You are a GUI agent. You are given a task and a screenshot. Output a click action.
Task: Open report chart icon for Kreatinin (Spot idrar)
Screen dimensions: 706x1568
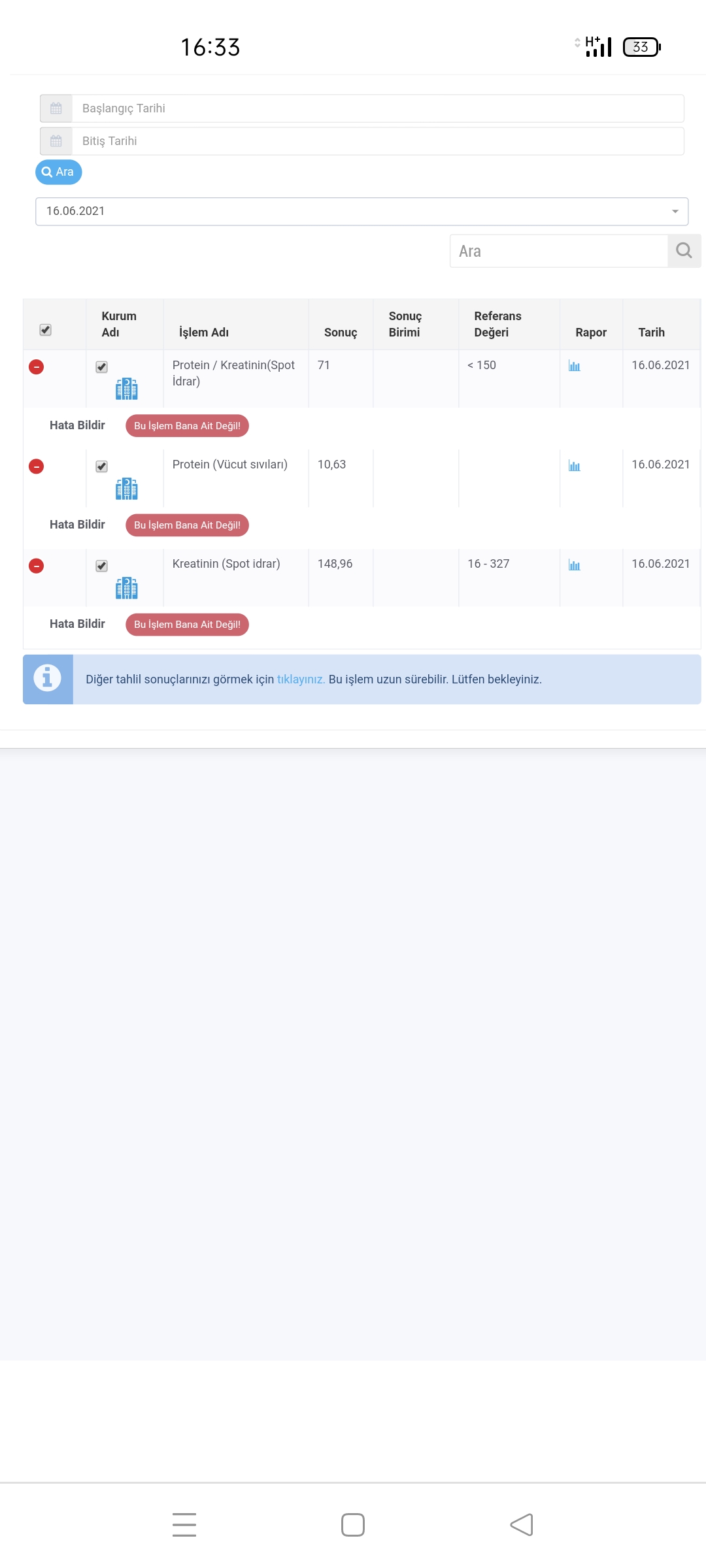575,565
